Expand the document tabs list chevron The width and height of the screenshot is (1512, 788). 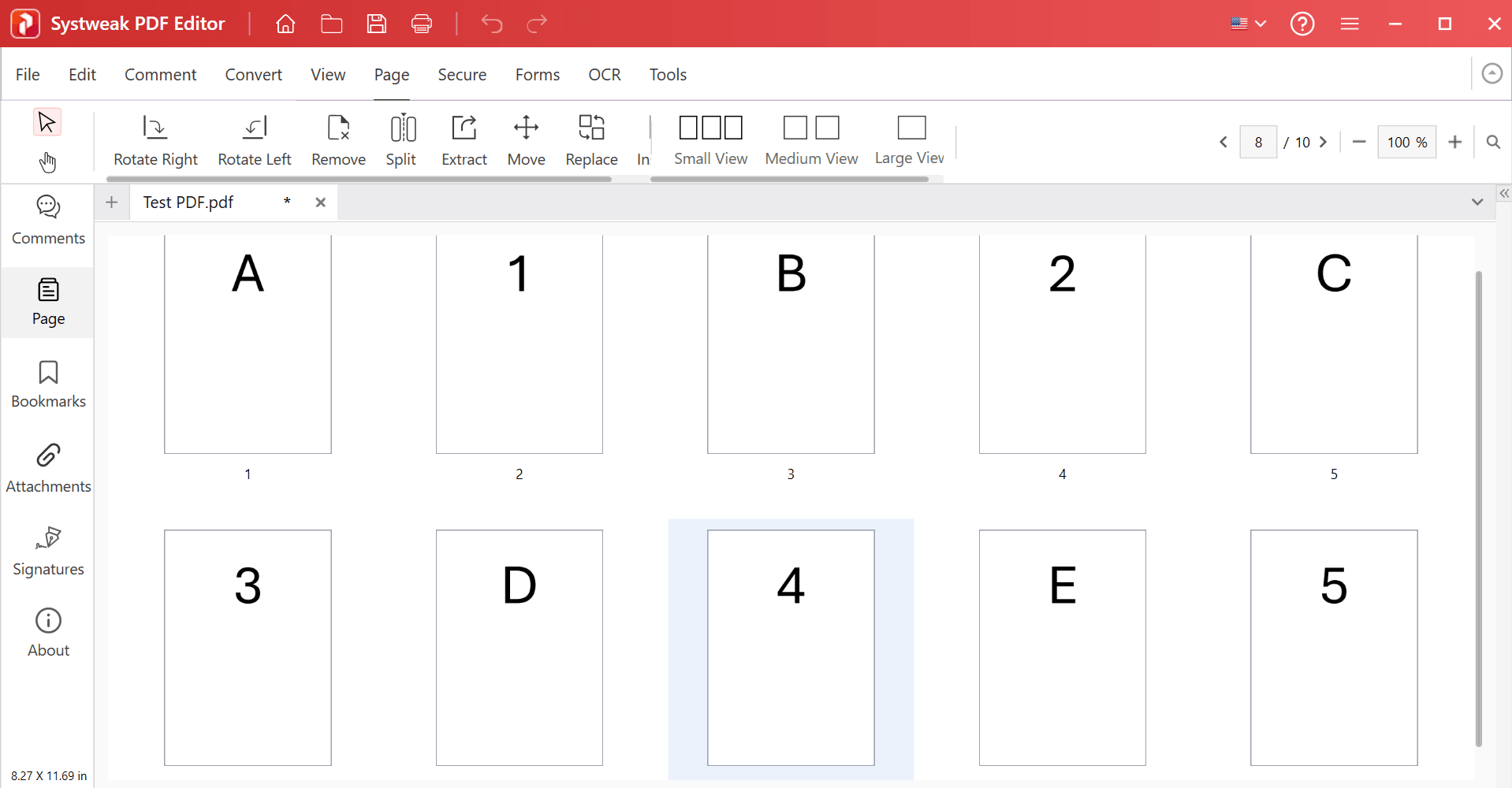[x=1477, y=202]
